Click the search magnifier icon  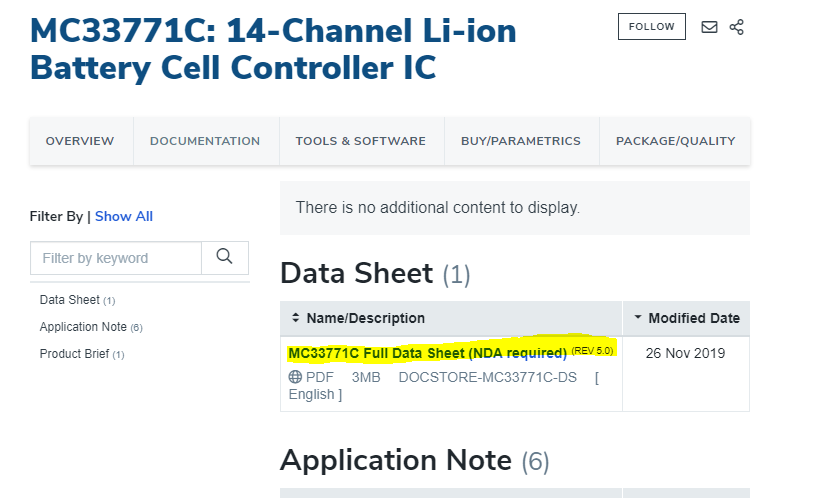[x=225, y=257]
